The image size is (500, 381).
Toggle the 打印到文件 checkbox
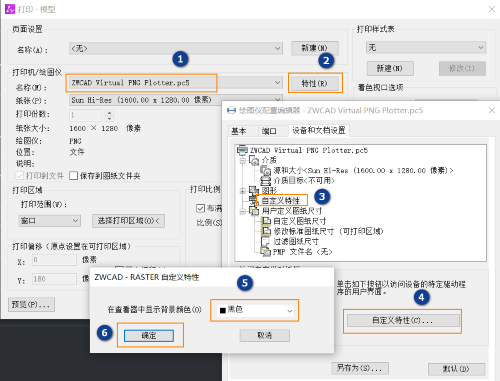pyautogui.click(x=20, y=176)
